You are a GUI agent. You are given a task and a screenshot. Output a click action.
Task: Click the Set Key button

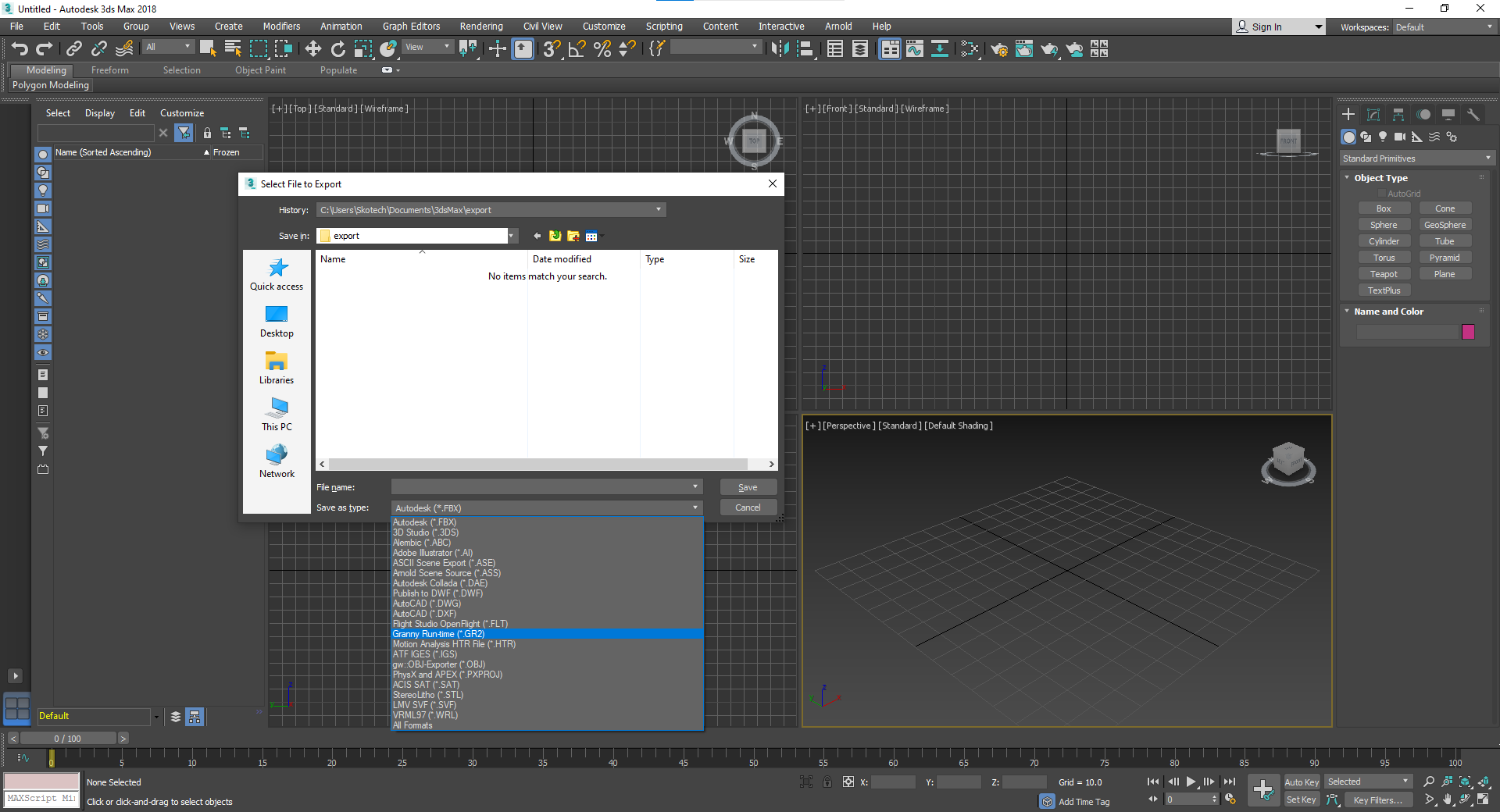(x=1302, y=800)
